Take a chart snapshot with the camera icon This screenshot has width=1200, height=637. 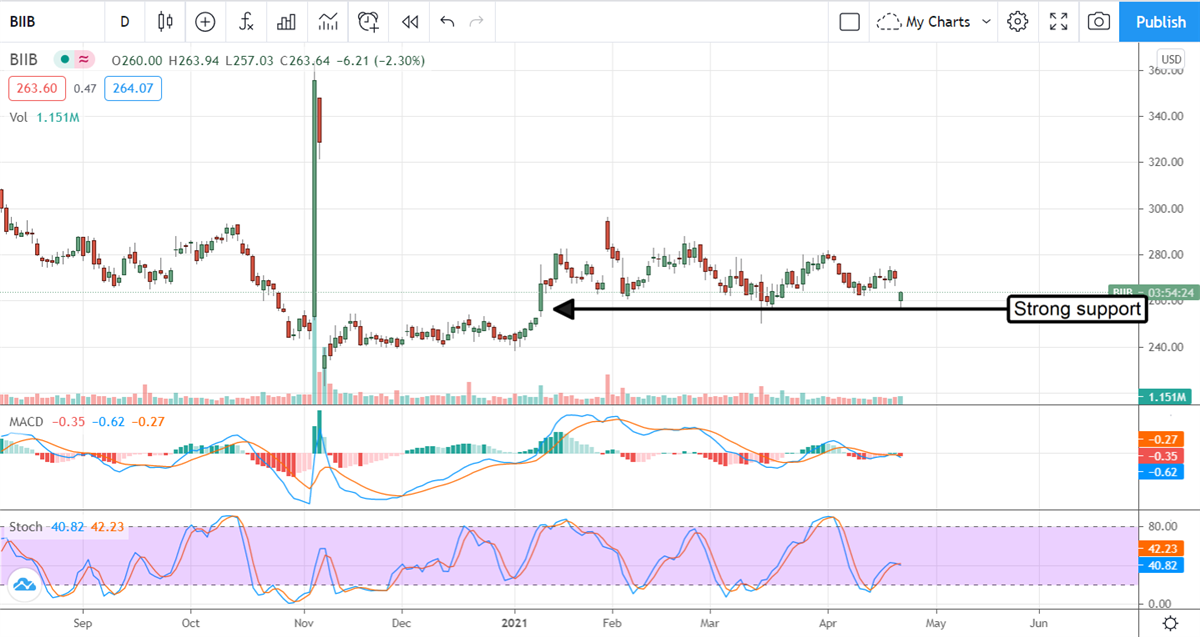click(x=1098, y=21)
